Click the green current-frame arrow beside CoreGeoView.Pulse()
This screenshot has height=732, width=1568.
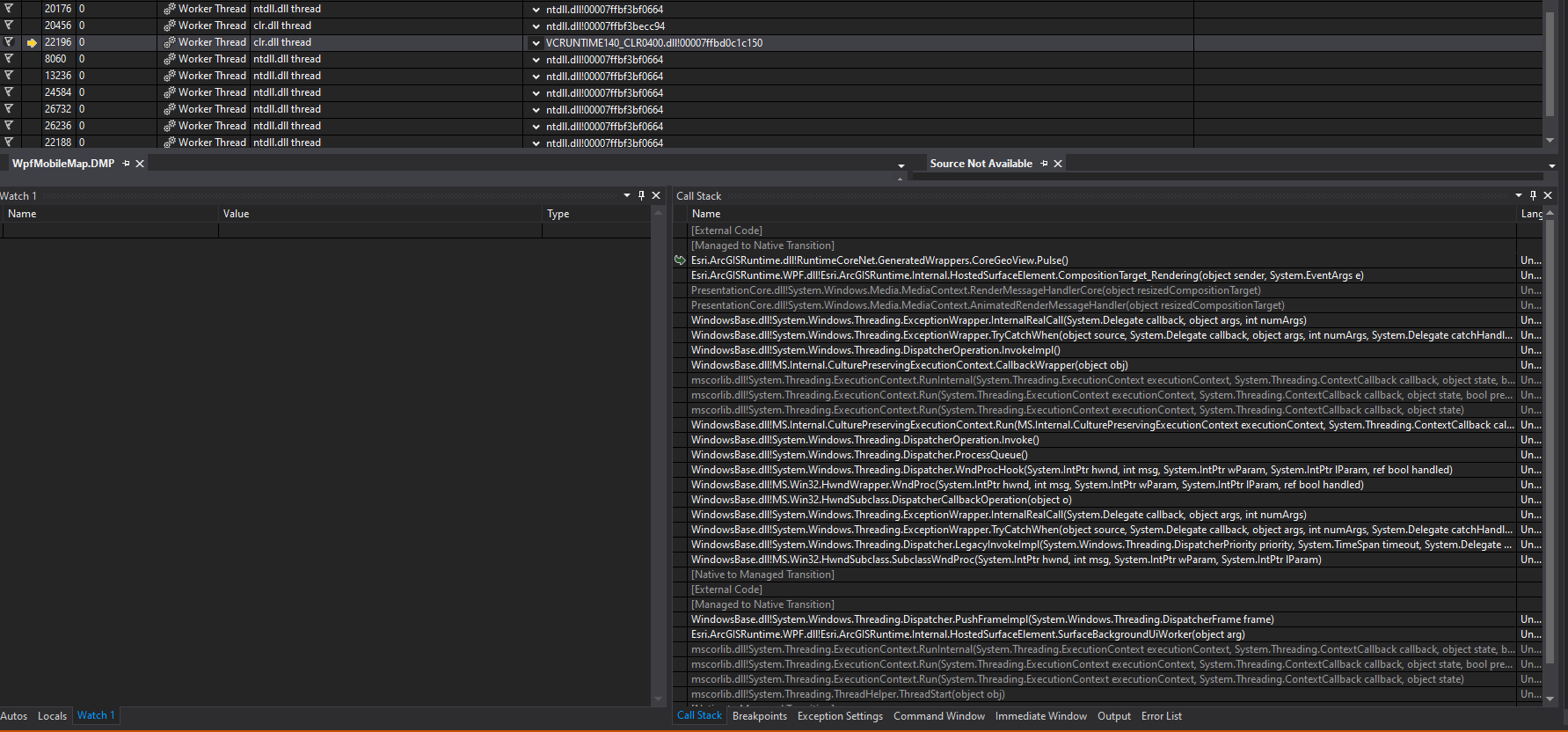pos(680,260)
